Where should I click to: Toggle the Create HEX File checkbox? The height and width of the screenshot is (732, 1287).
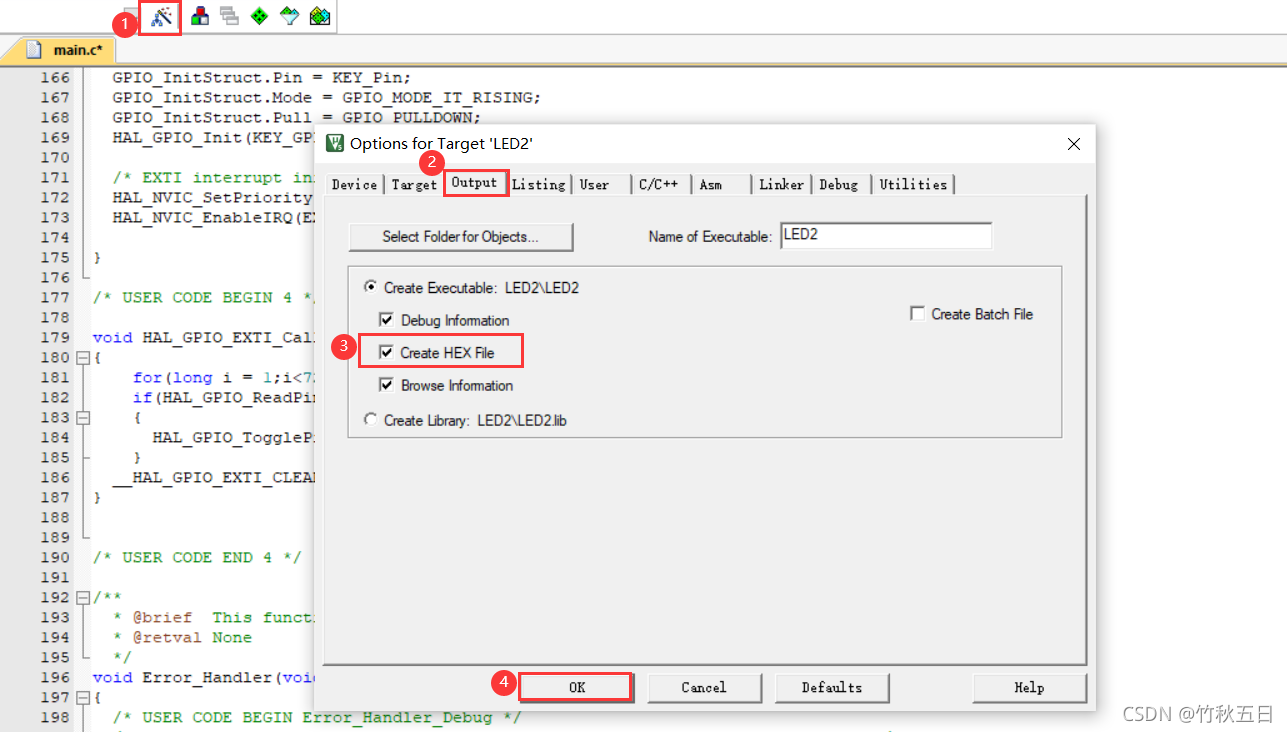[387, 353]
